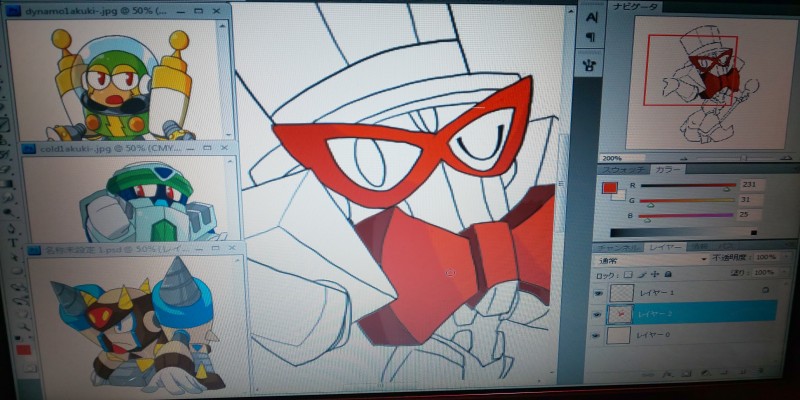Click the black swatch at ramp end

pyautogui.click(x=754, y=233)
